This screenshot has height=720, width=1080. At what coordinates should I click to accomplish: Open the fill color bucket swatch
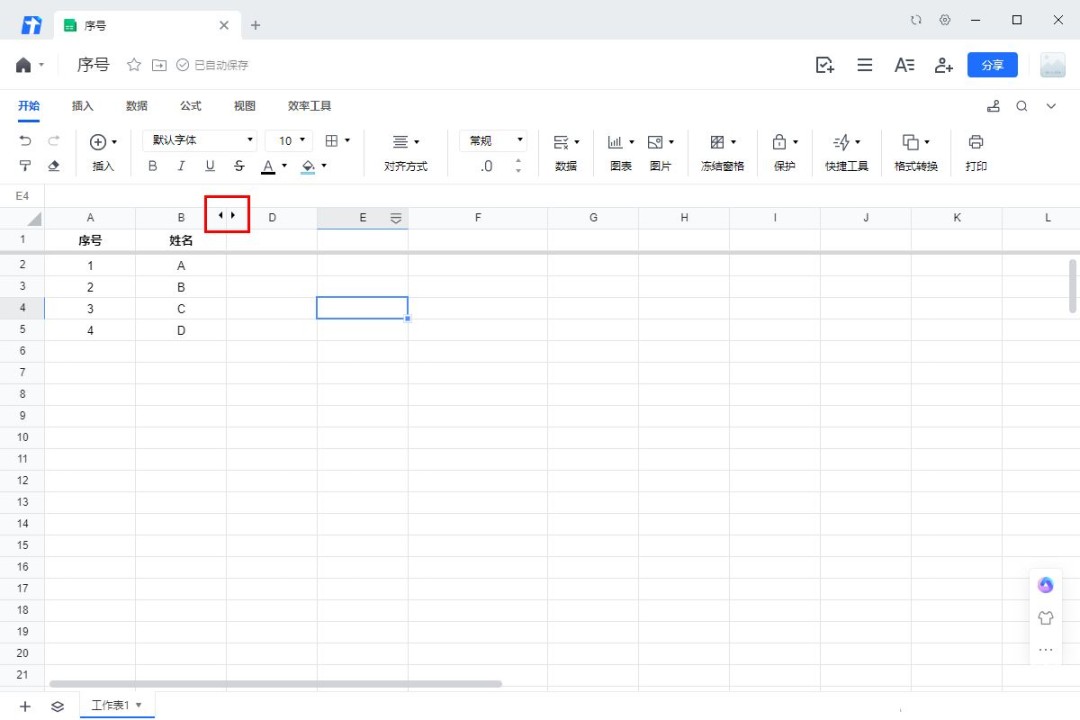point(308,166)
